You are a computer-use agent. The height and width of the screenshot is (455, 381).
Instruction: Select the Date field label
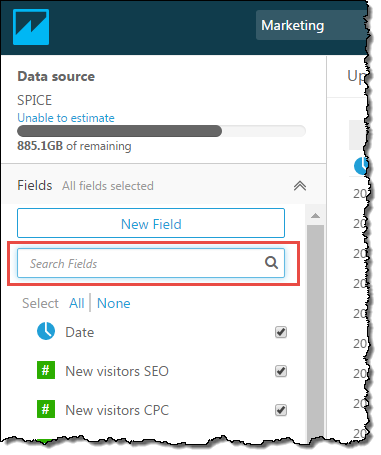80,332
